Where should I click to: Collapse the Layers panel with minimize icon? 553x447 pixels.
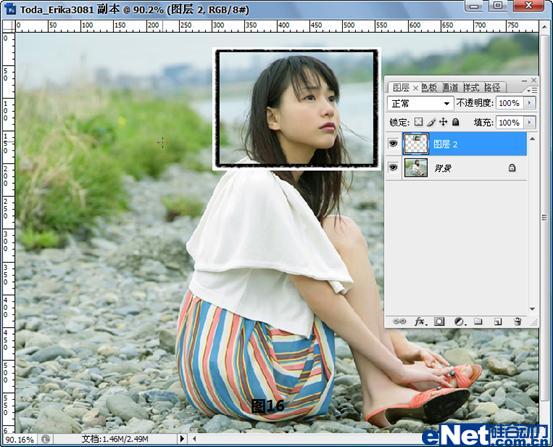(x=524, y=80)
